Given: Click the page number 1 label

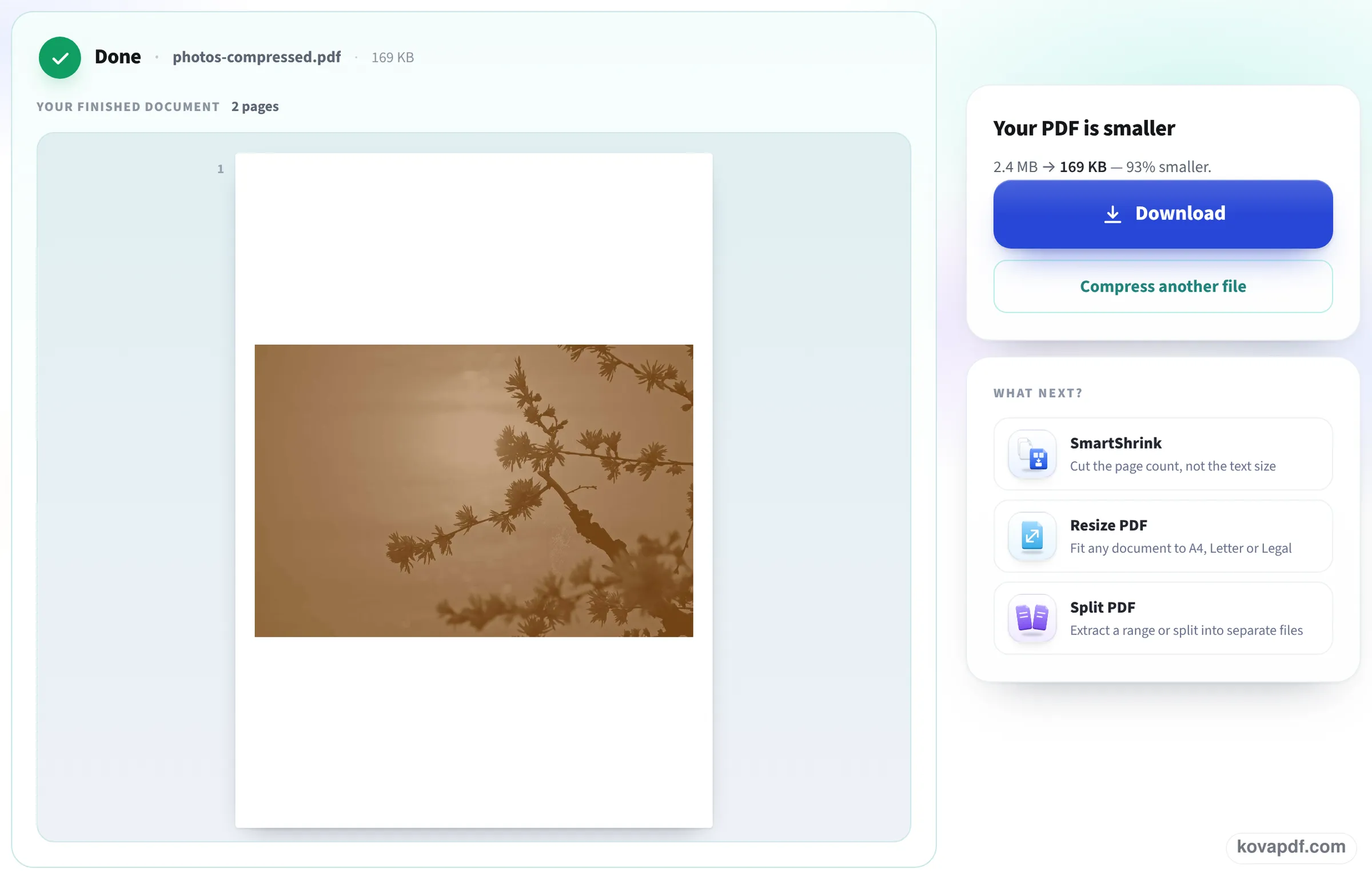Looking at the screenshot, I should (x=220, y=169).
